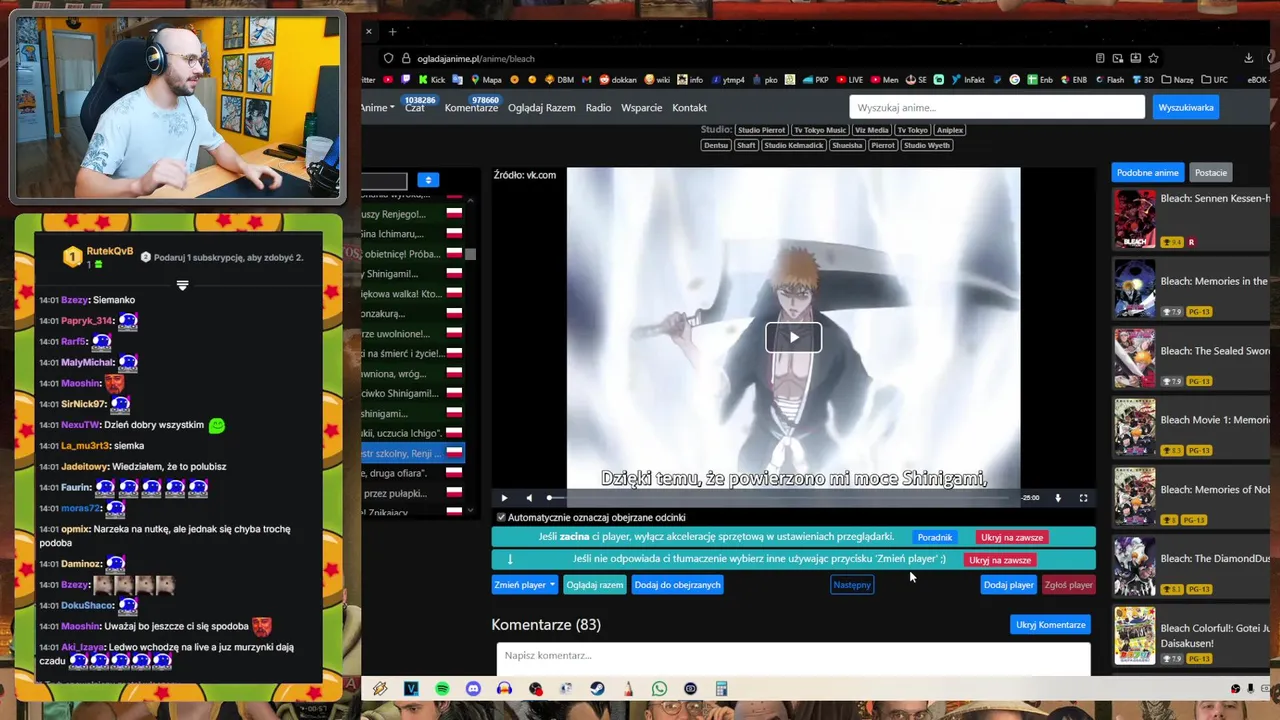Switch to the 'Postacie' tab
This screenshot has height=720, width=1280.
pos(1210,173)
